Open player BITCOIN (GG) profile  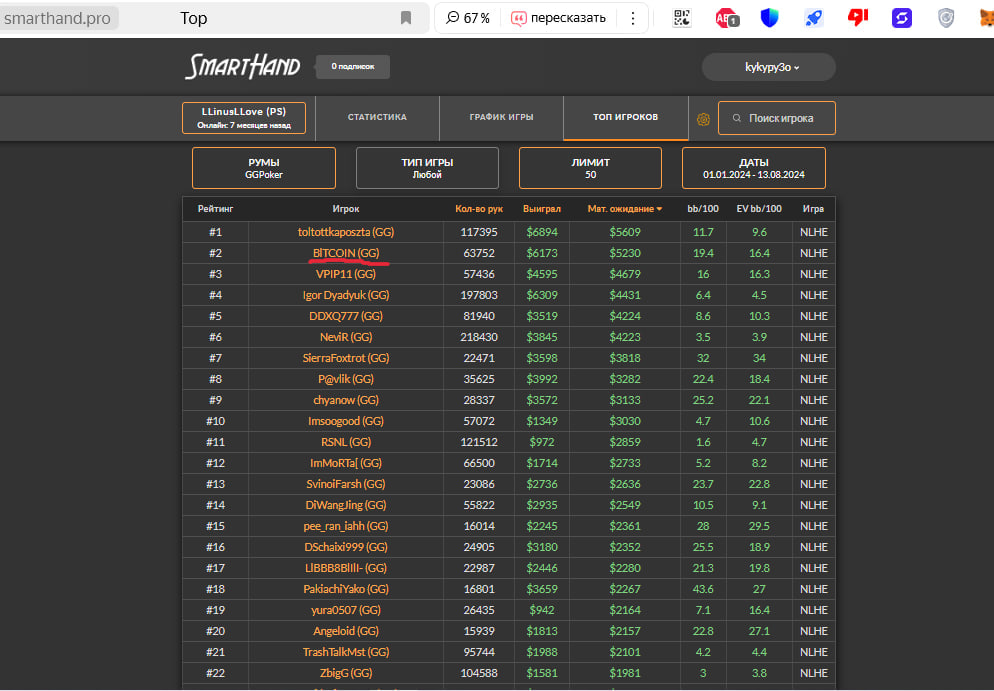(346, 253)
